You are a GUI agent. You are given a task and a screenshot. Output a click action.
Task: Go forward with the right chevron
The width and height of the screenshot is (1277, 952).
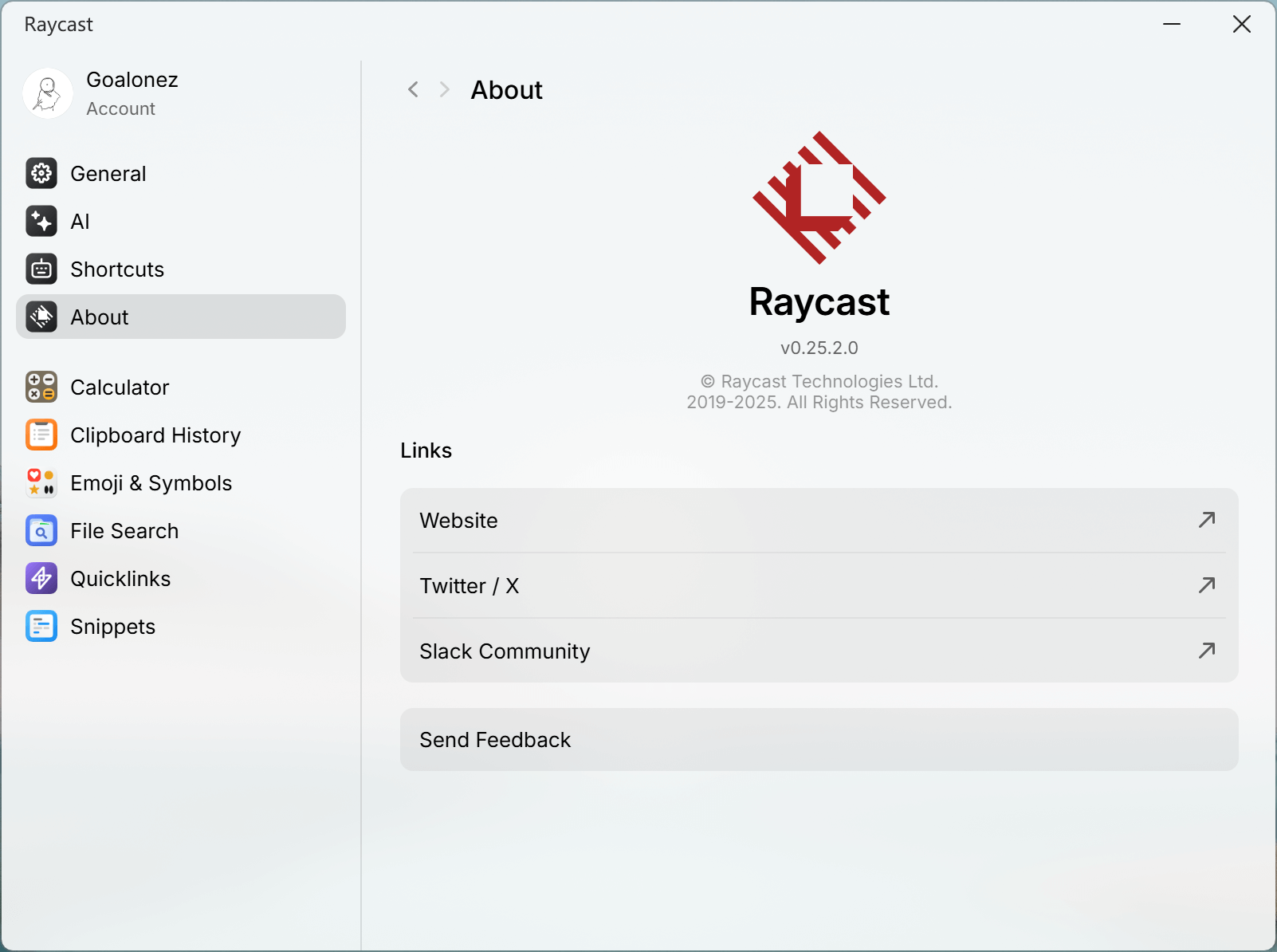pos(445,89)
